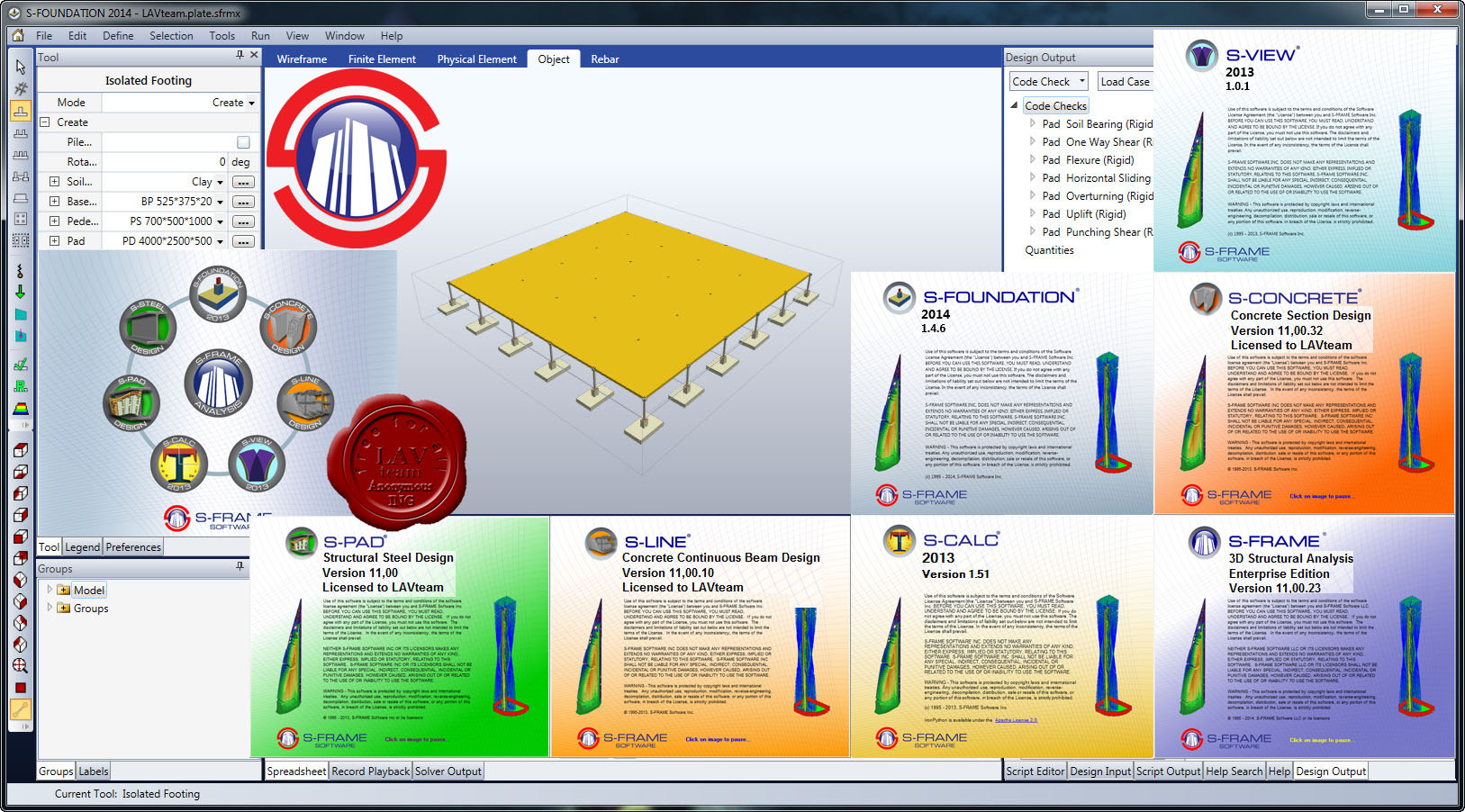Close the Tool panel with its X
This screenshot has width=1465, height=812.
point(254,56)
